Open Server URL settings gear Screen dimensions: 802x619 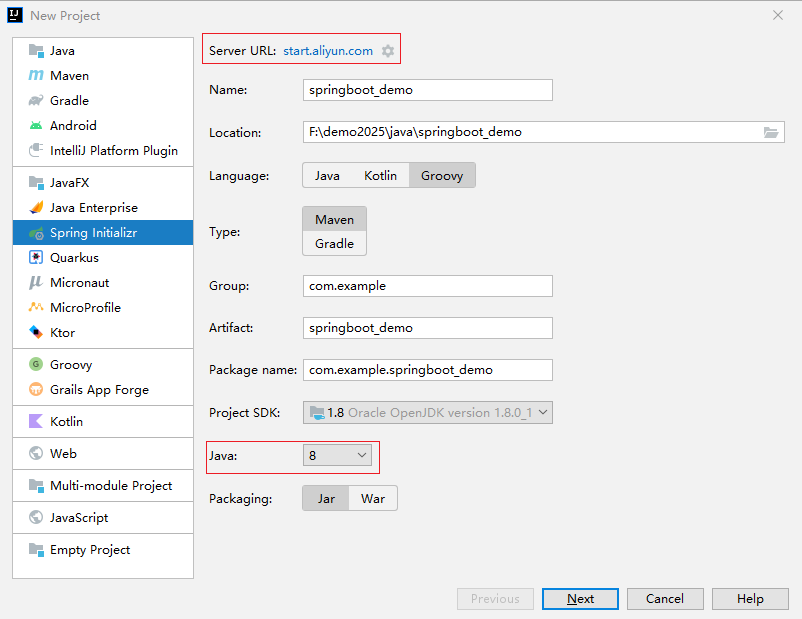coord(388,51)
